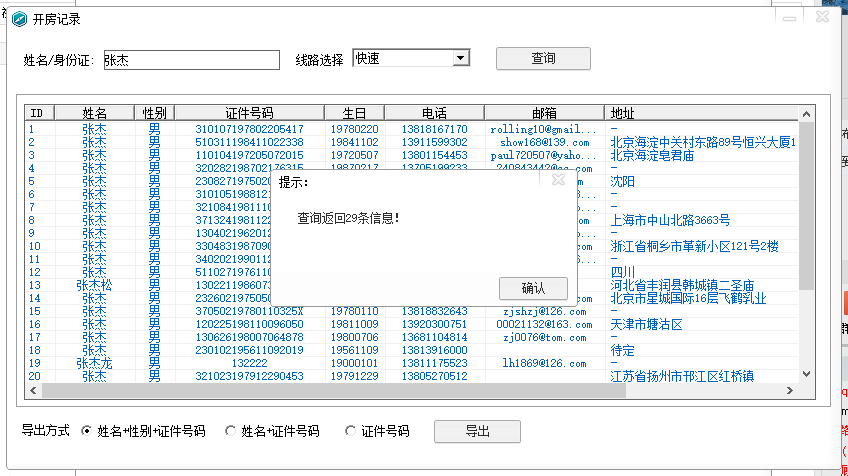Viewport: 848px width, 476px height.
Task: Click the 电话 column header
Action: pos(434,113)
